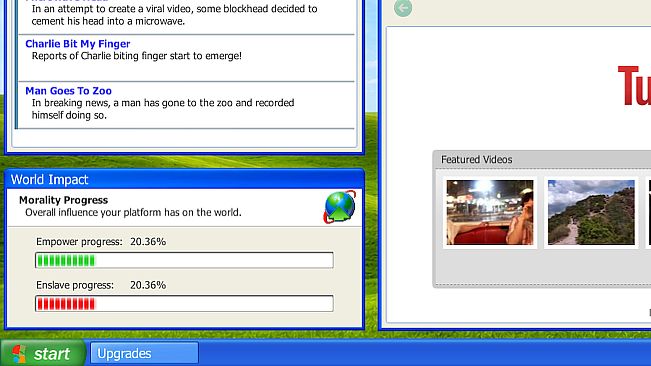Viewport: 651px width, 366px height.
Task: Click the Charlie biting finger report text
Action: tap(137, 56)
